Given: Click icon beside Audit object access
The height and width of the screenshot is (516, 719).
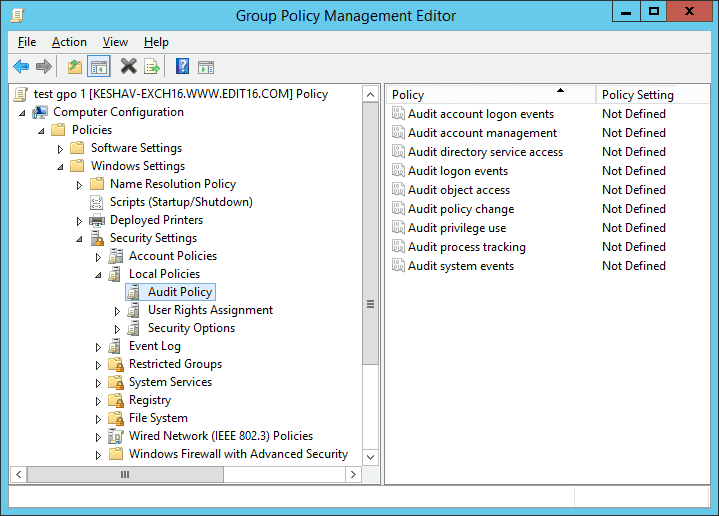Looking at the screenshot, I should coord(398,189).
